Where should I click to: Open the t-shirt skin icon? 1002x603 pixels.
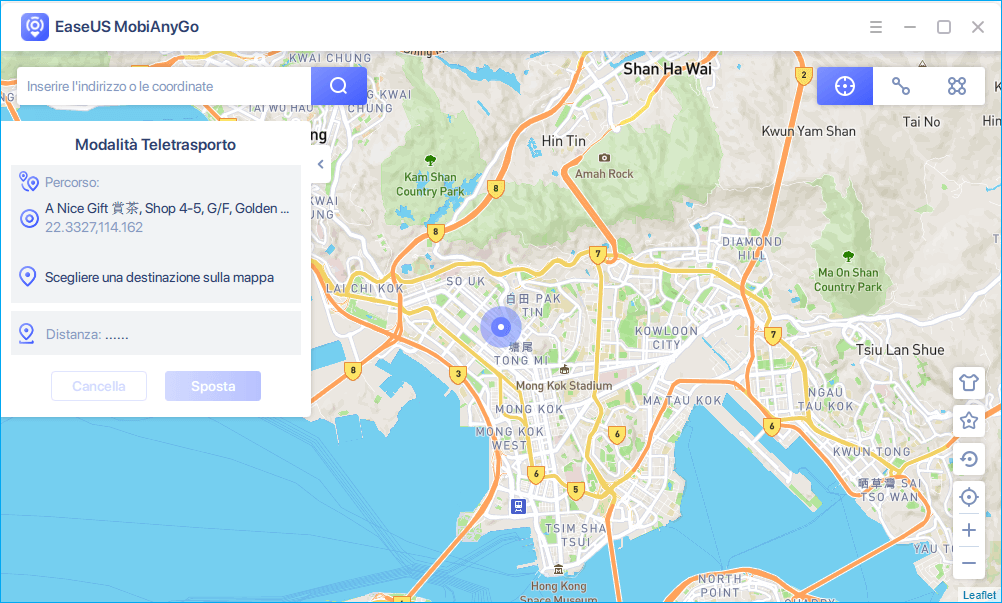(x=968, y=381)
